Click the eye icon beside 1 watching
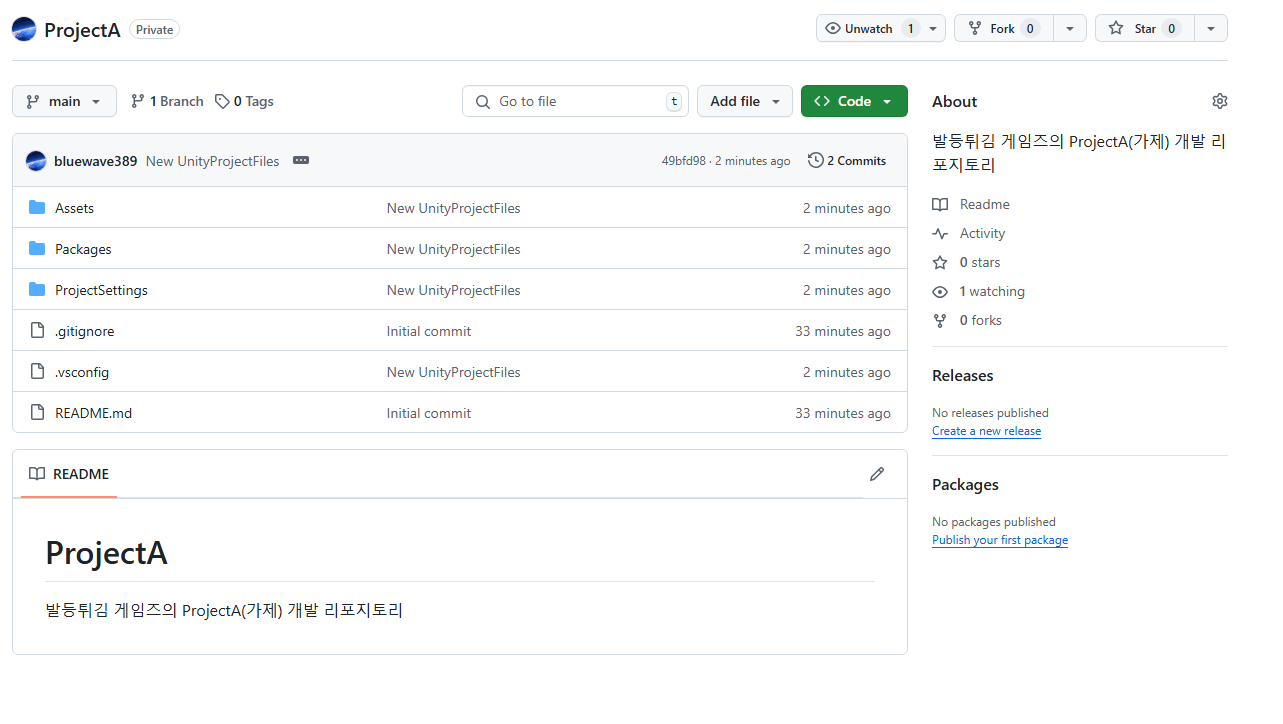Screen dimensions: 1283x724 tap(940, 291)
